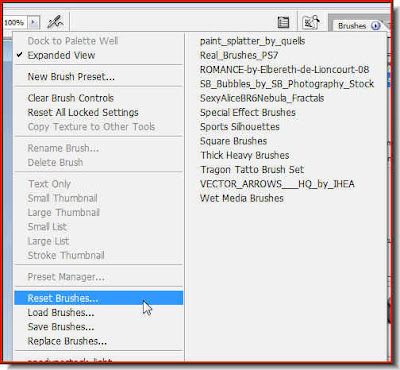Select Small List view option
Screen dimensions: 400x370
(x=99, y=227)
